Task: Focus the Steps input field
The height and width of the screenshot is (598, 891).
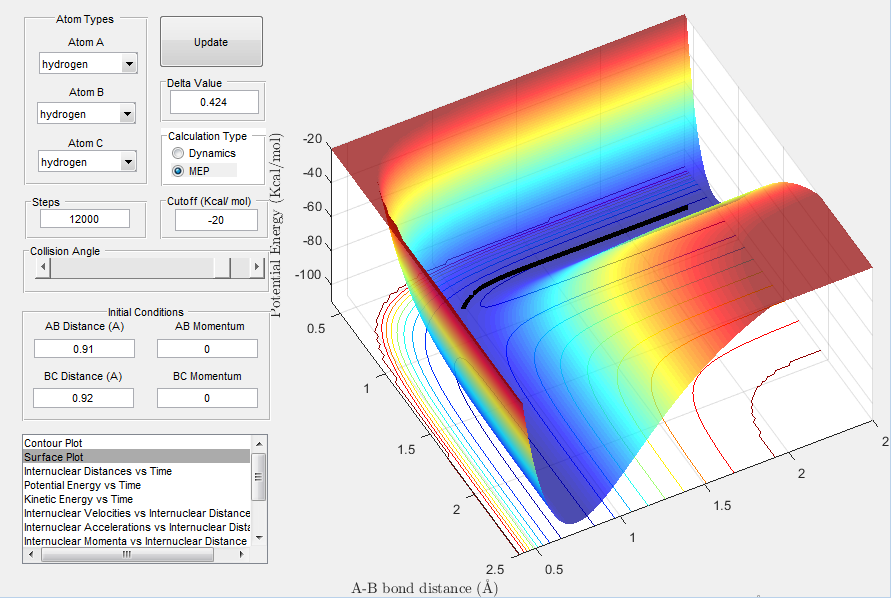Action: click(84, 219)
